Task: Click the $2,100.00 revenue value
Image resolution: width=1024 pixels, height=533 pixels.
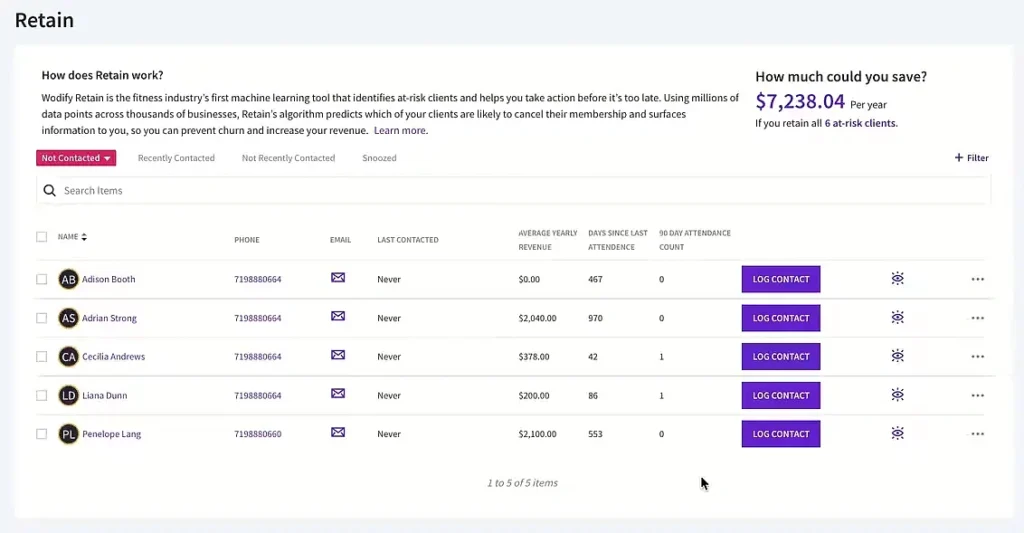Action: (x=537, y=434)
